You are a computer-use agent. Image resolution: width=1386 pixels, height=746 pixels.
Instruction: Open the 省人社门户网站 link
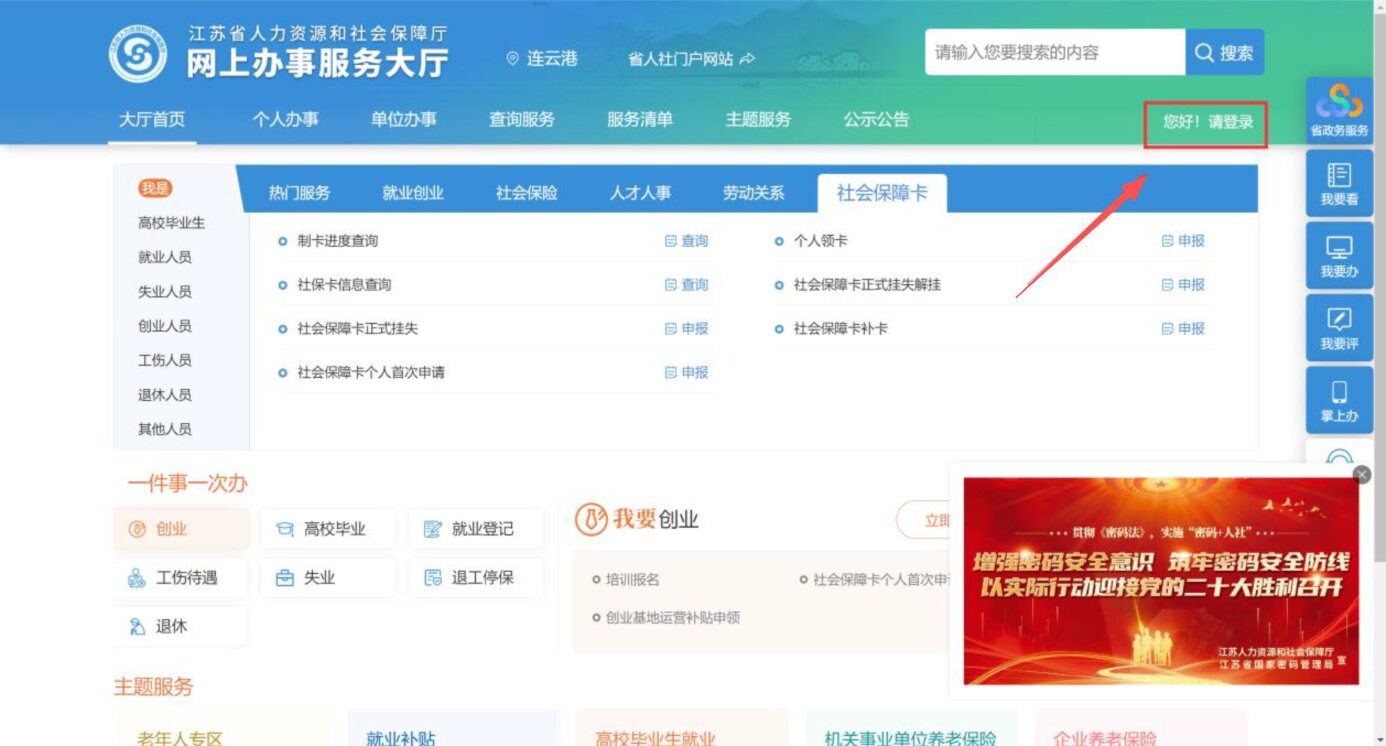coord(691,59)
